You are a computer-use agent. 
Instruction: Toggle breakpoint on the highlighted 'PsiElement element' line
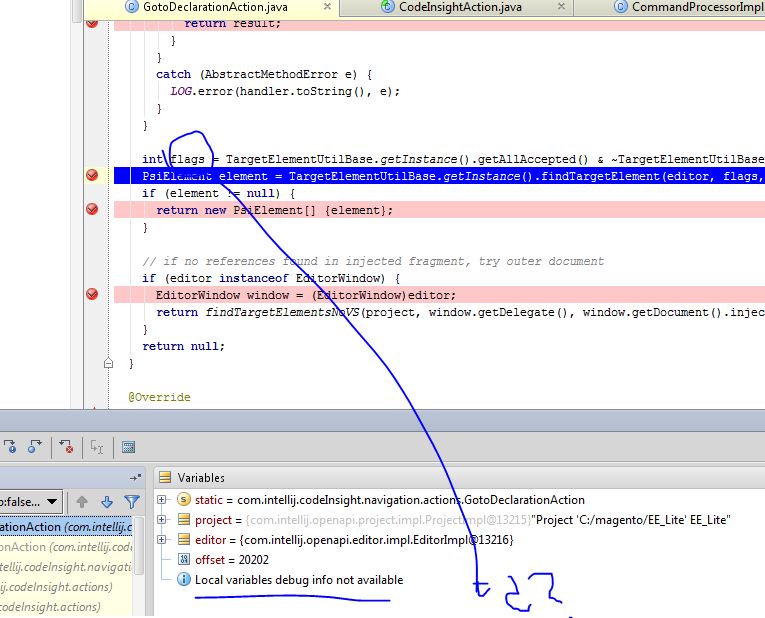pos(92,175)
